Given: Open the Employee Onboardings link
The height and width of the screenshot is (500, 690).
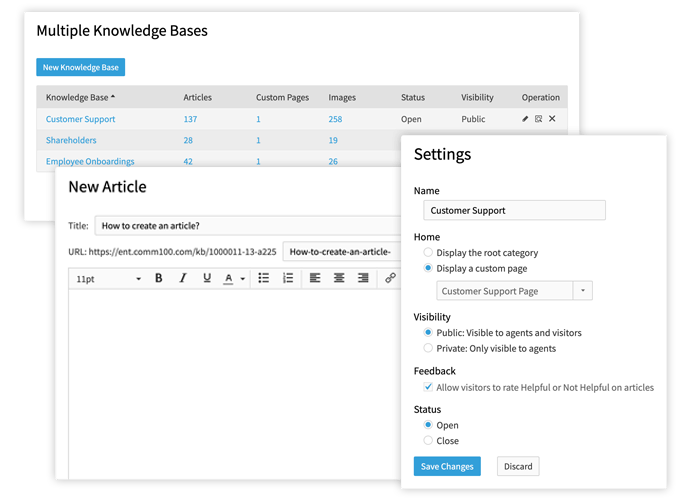Looking at the screenshot, I should 90,161.
